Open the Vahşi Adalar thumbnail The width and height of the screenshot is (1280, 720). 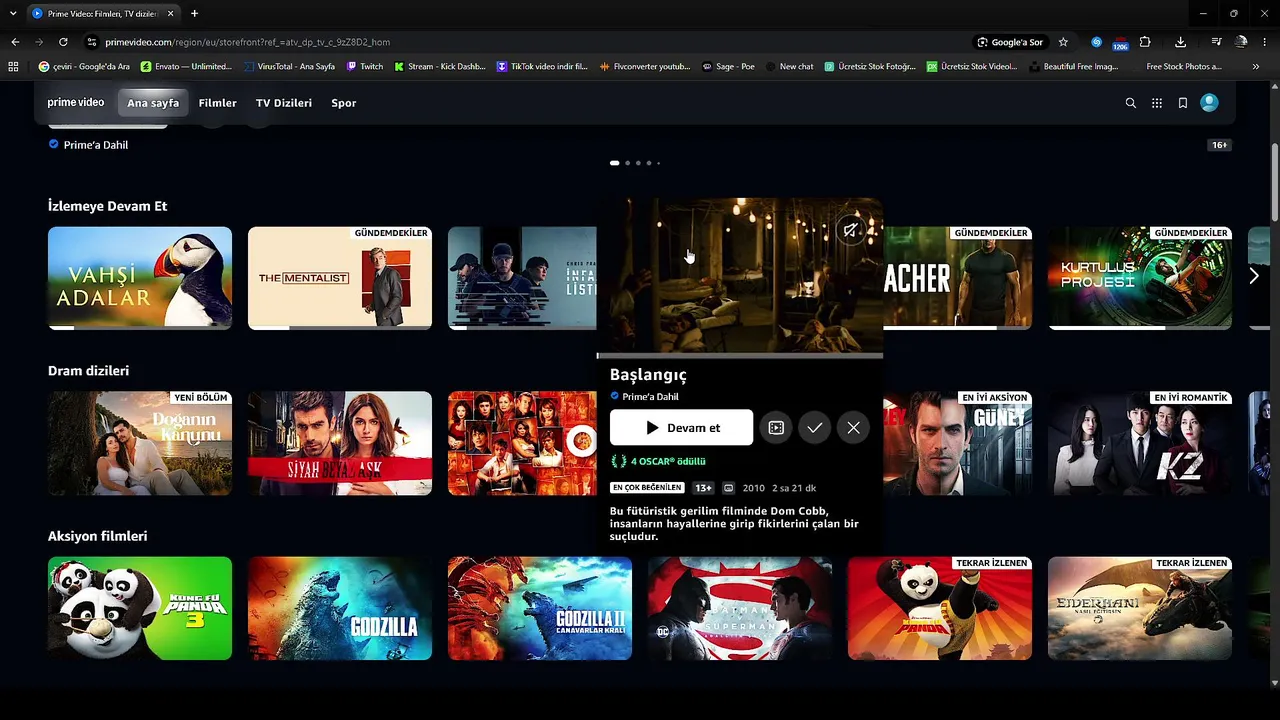pos(140,278)
